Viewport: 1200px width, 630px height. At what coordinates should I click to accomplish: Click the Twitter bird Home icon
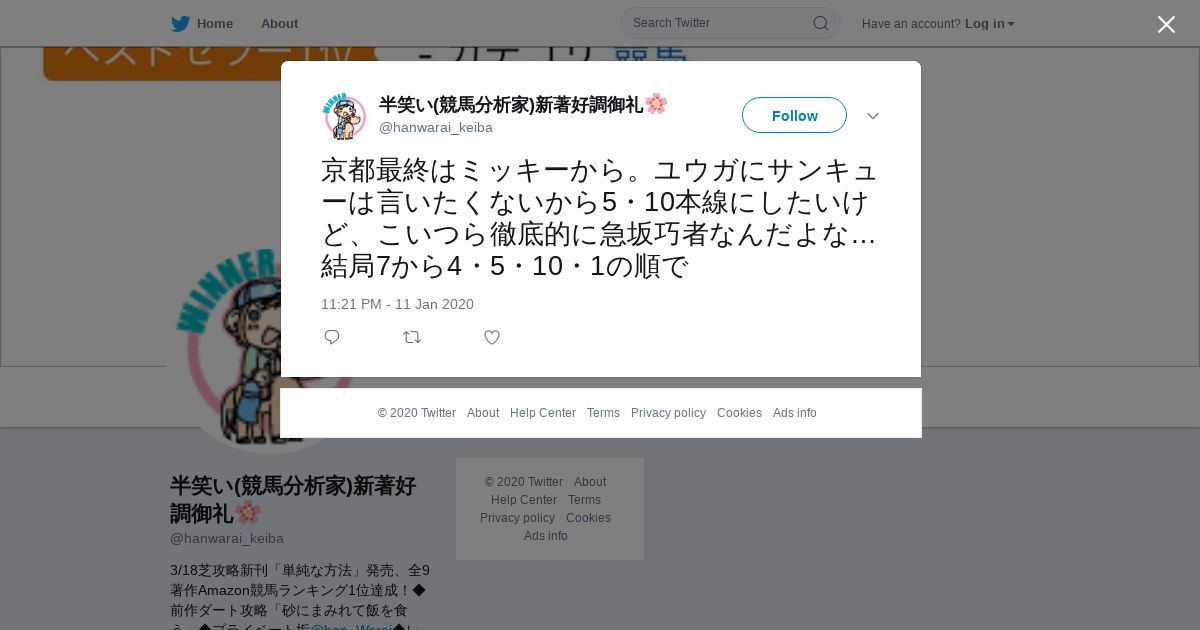pyautogui.click(x=180, y=23)
